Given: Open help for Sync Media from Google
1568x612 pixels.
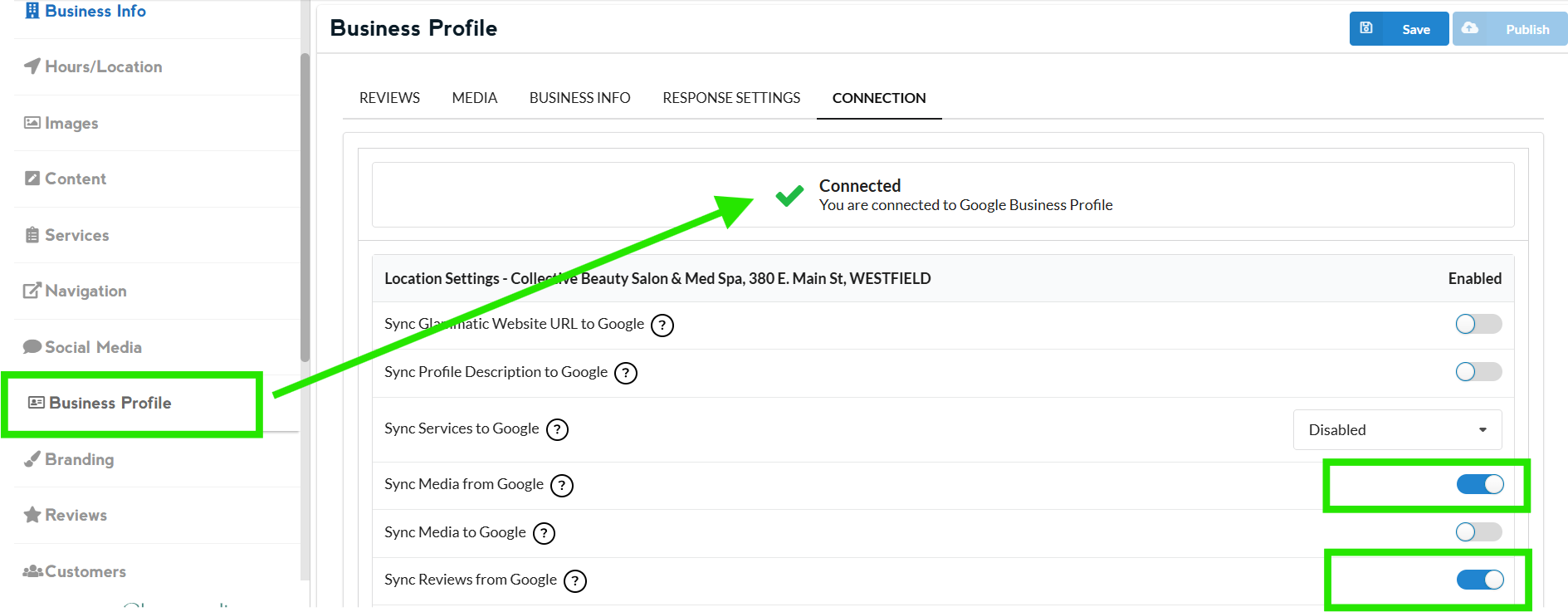Looking at the screenshot, I should tap(562, 485).
